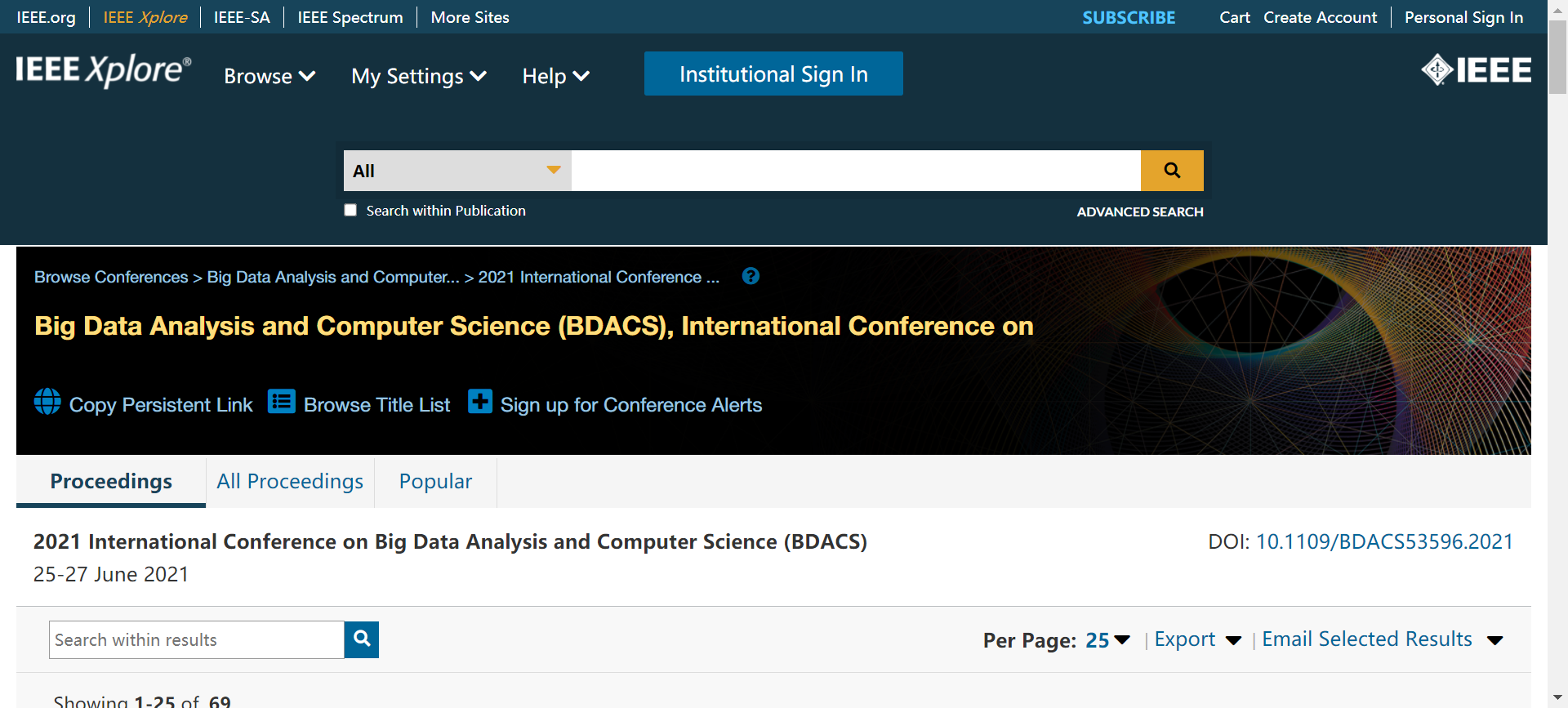
Task: Click the Institutional Sign In button
Action: 773,73
